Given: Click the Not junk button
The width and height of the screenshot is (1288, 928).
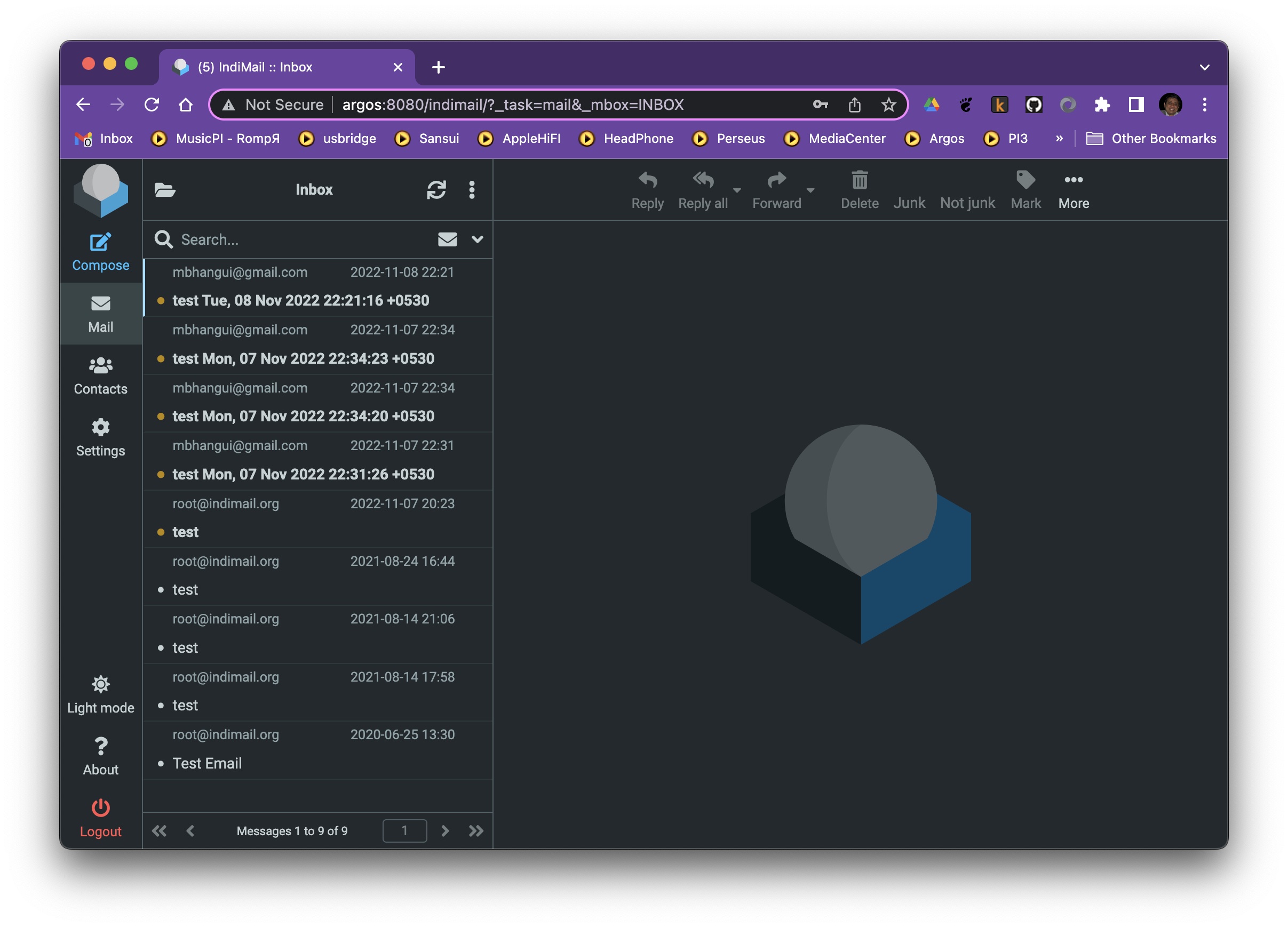Looking at the screenshot, I should 967,203.
